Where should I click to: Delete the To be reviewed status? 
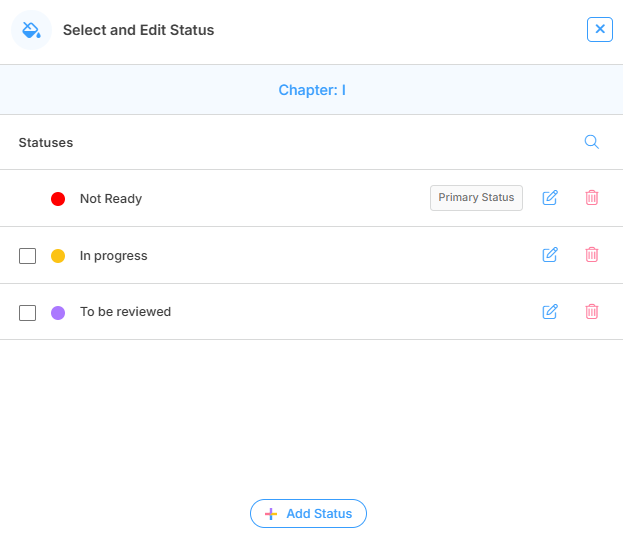(x=591, y=312)
